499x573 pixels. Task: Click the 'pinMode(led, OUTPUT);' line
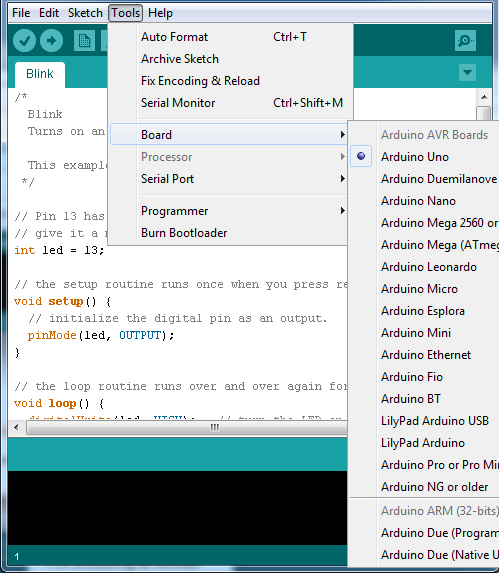coord(101,335)
